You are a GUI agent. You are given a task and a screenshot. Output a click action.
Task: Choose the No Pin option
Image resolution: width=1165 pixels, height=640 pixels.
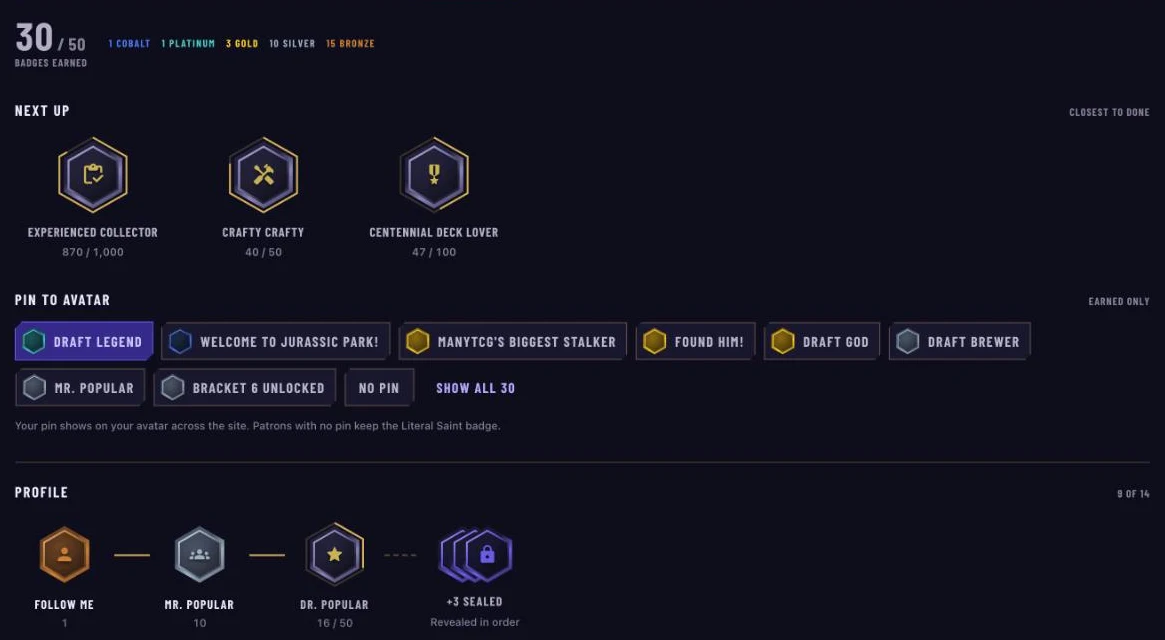coord(379,387)
